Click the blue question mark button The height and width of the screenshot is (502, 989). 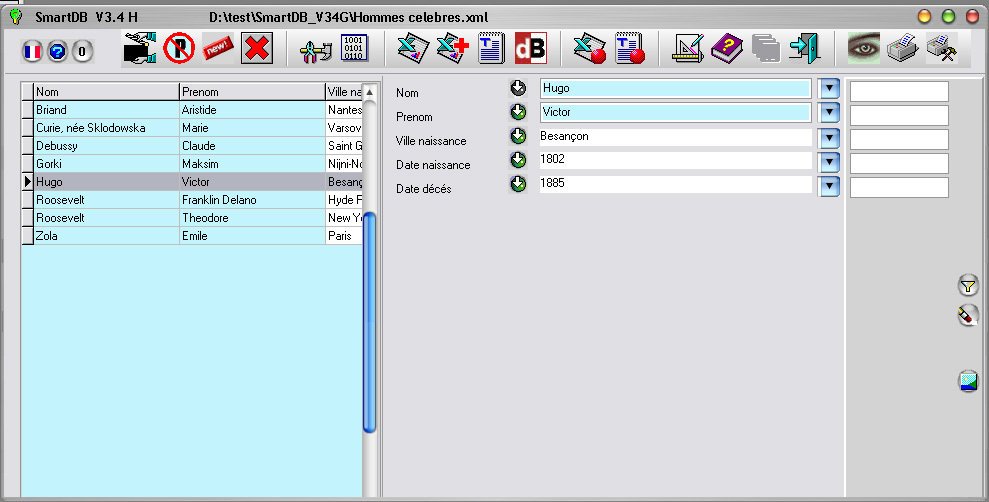pyautogui.click(x=57, y=50)
